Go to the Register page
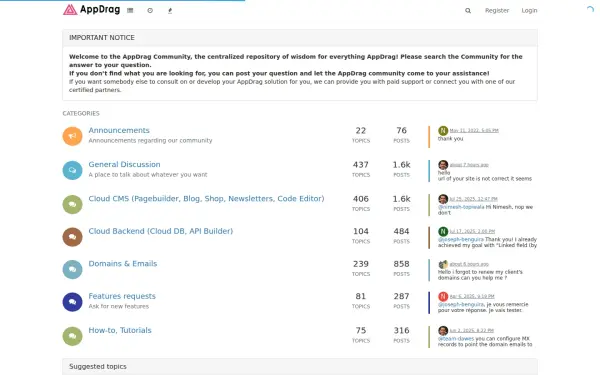 tap(497, 11)
